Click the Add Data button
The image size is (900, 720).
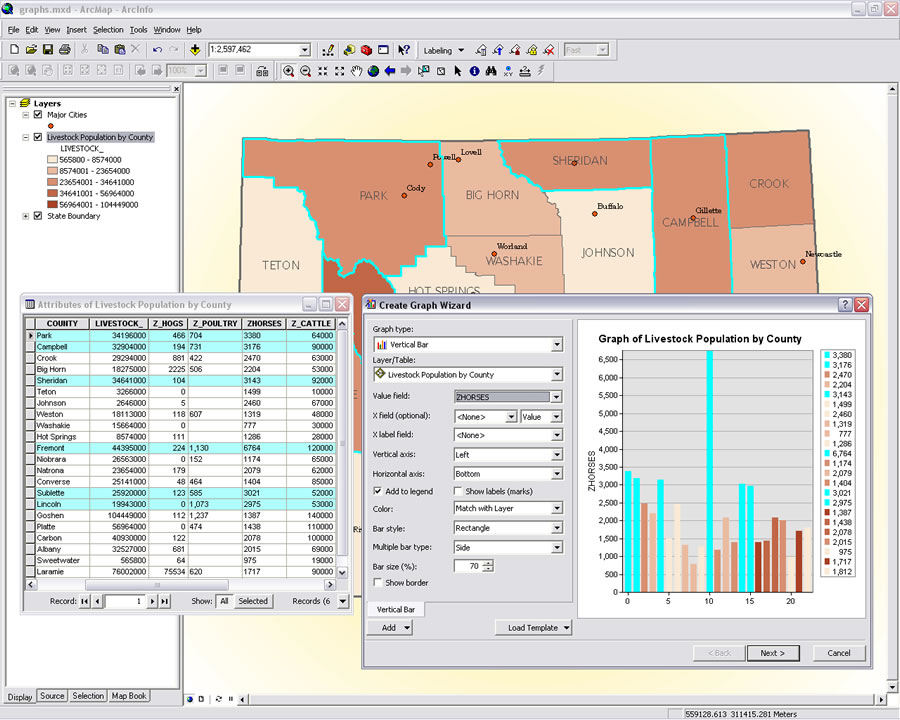(194, 49)
